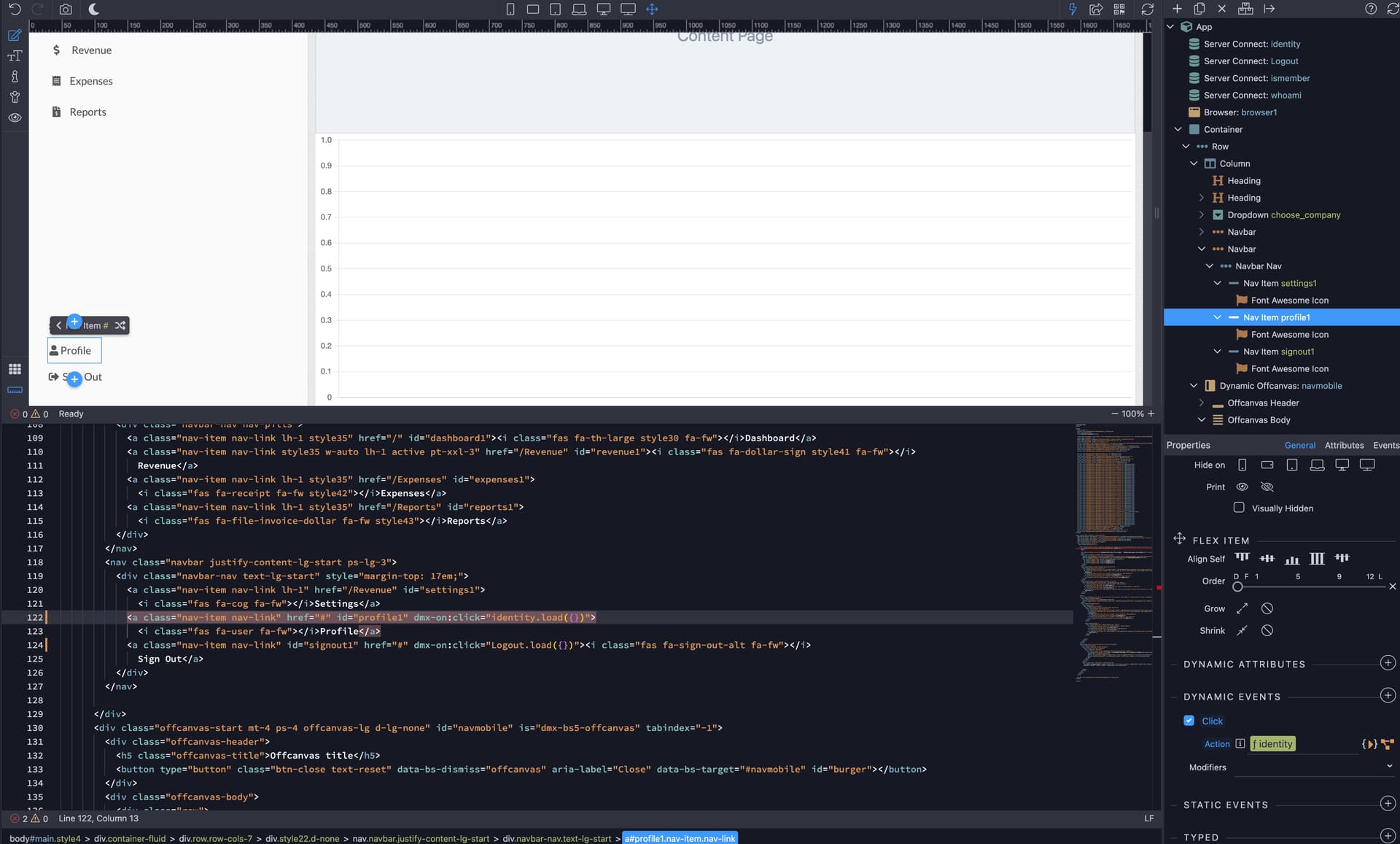Click the blue move/fit-to-view arrows icon
The image size is (1400, 844).
point(652,9)
